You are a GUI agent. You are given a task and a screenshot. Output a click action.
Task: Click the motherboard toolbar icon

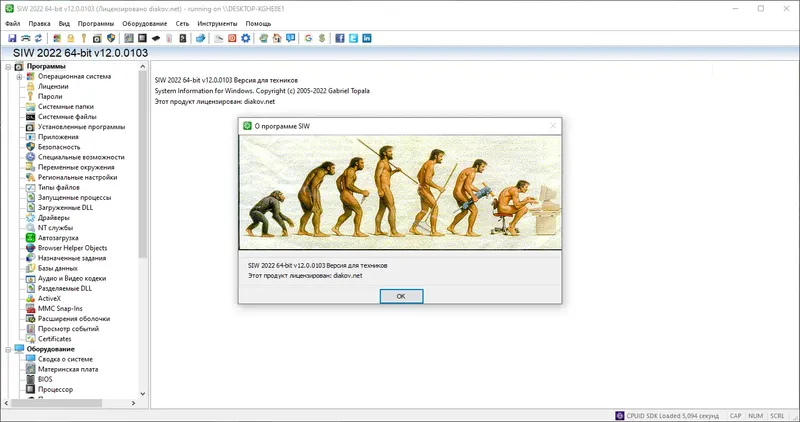[x=129, y=38]
